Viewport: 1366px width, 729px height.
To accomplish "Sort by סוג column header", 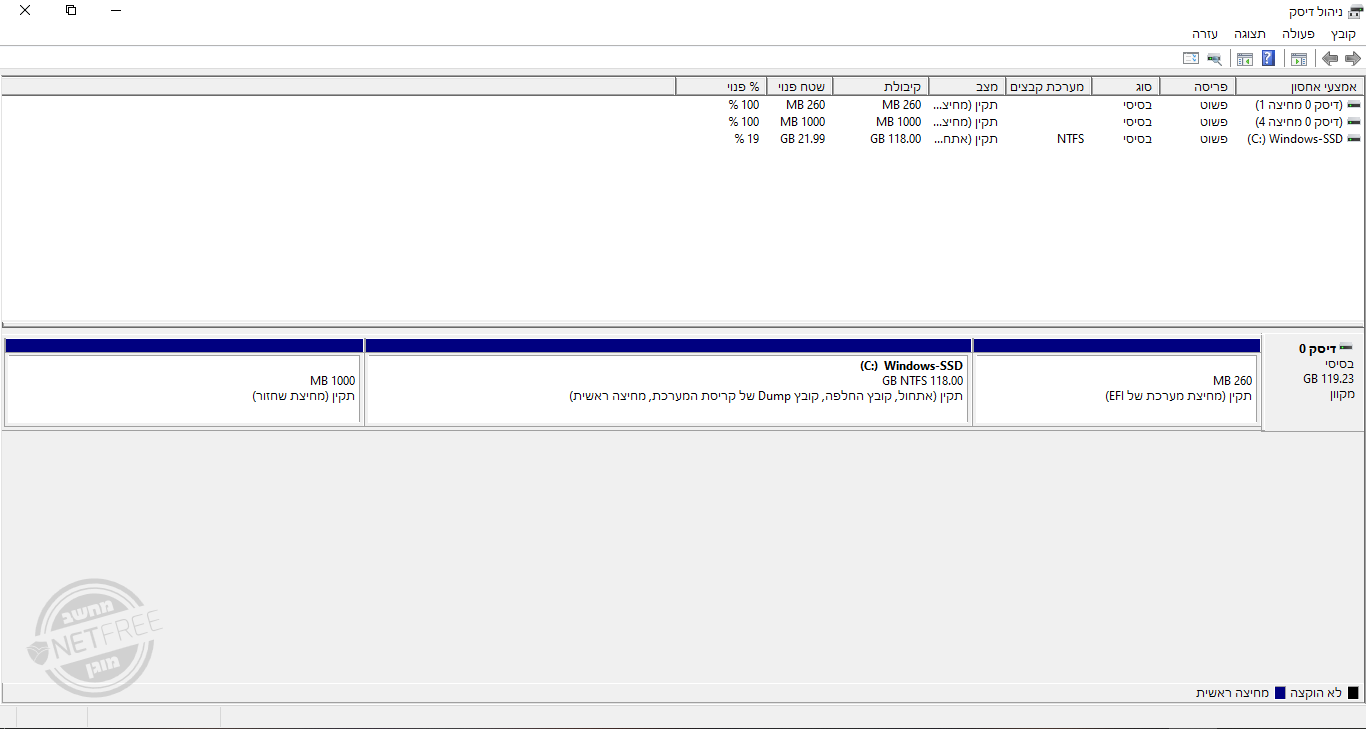I will pos(1126,87).
